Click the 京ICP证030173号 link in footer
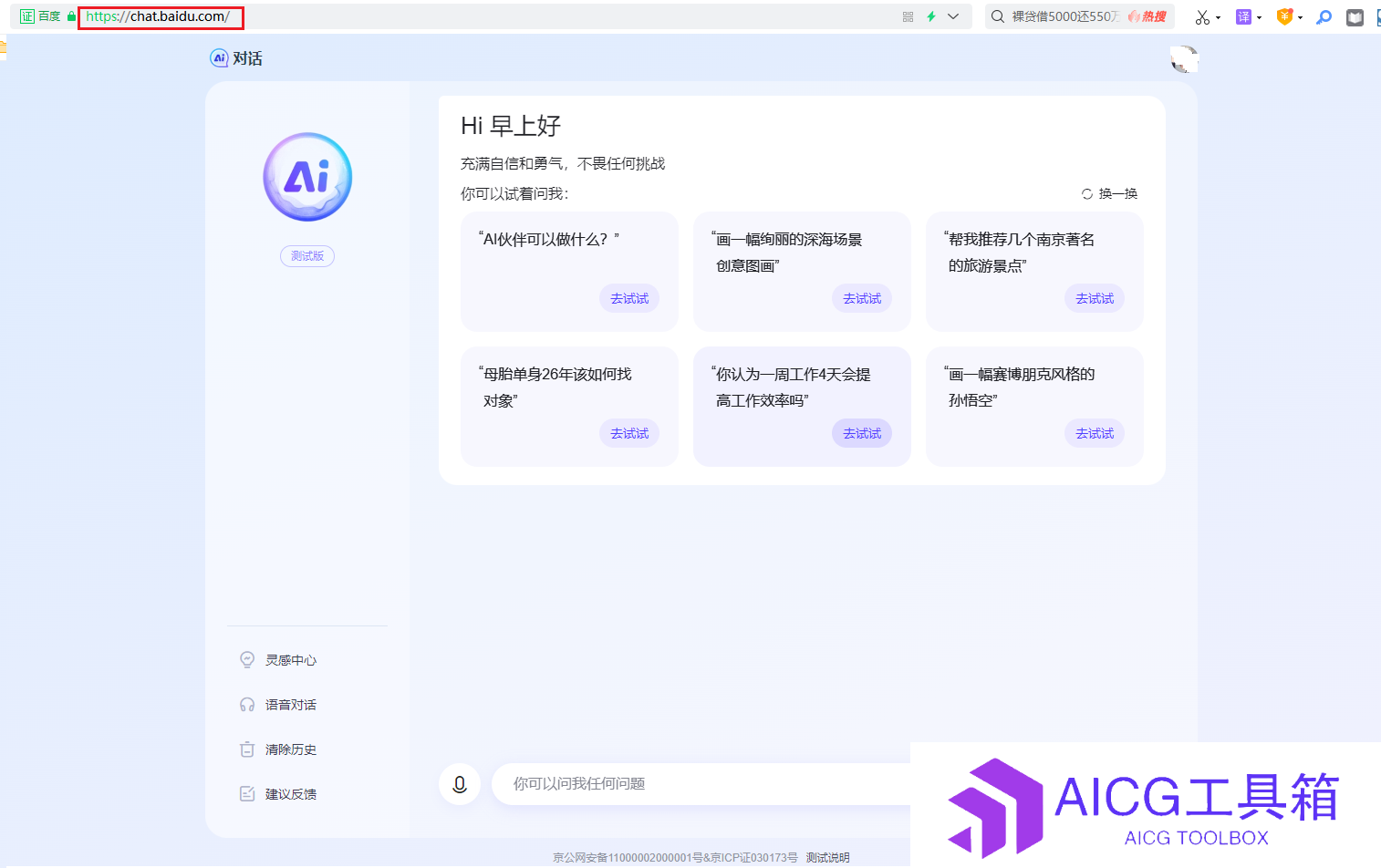Screen dimensions: 1381x868 click(x=754, y=858)
